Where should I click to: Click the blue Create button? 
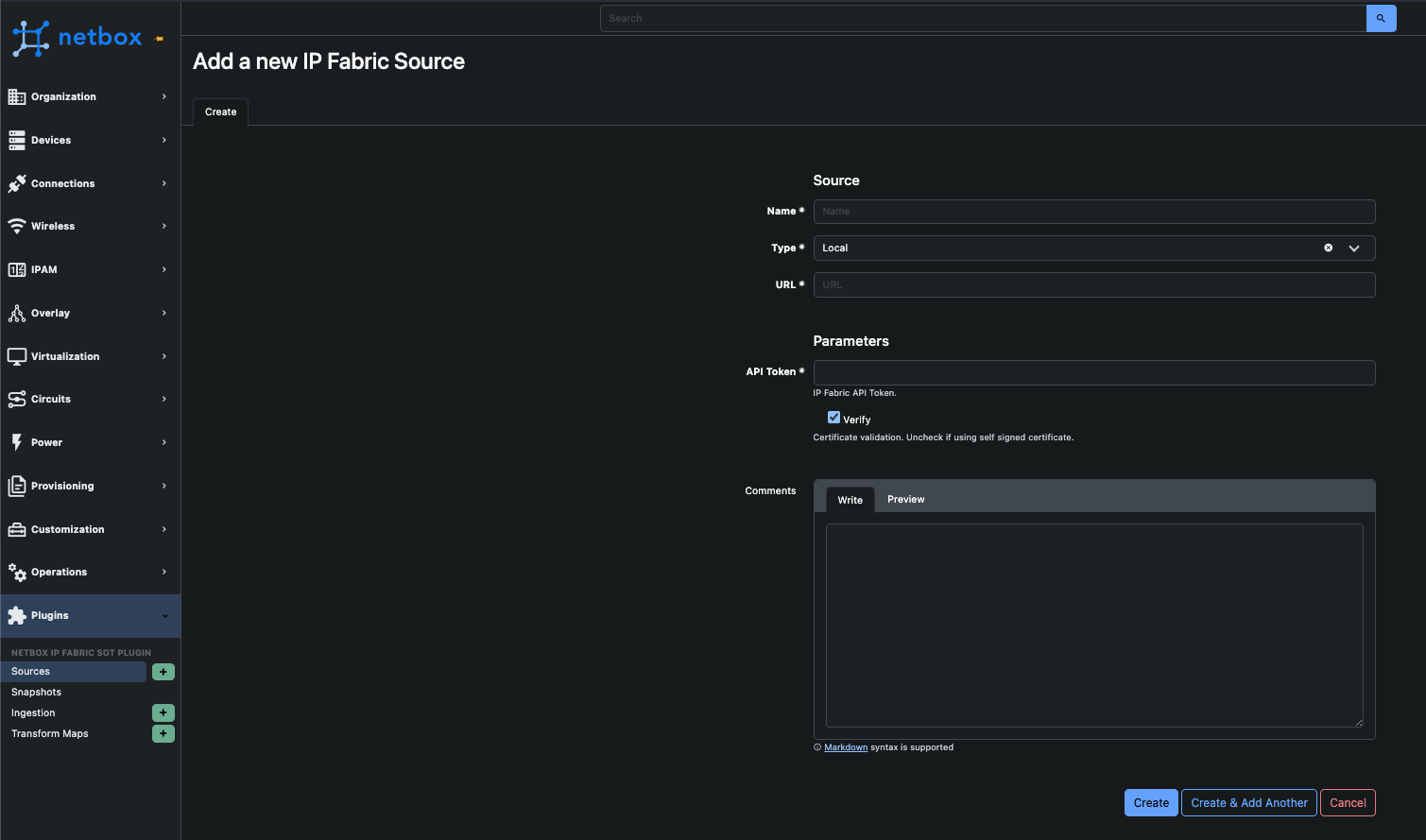(x=1151, y=802)
